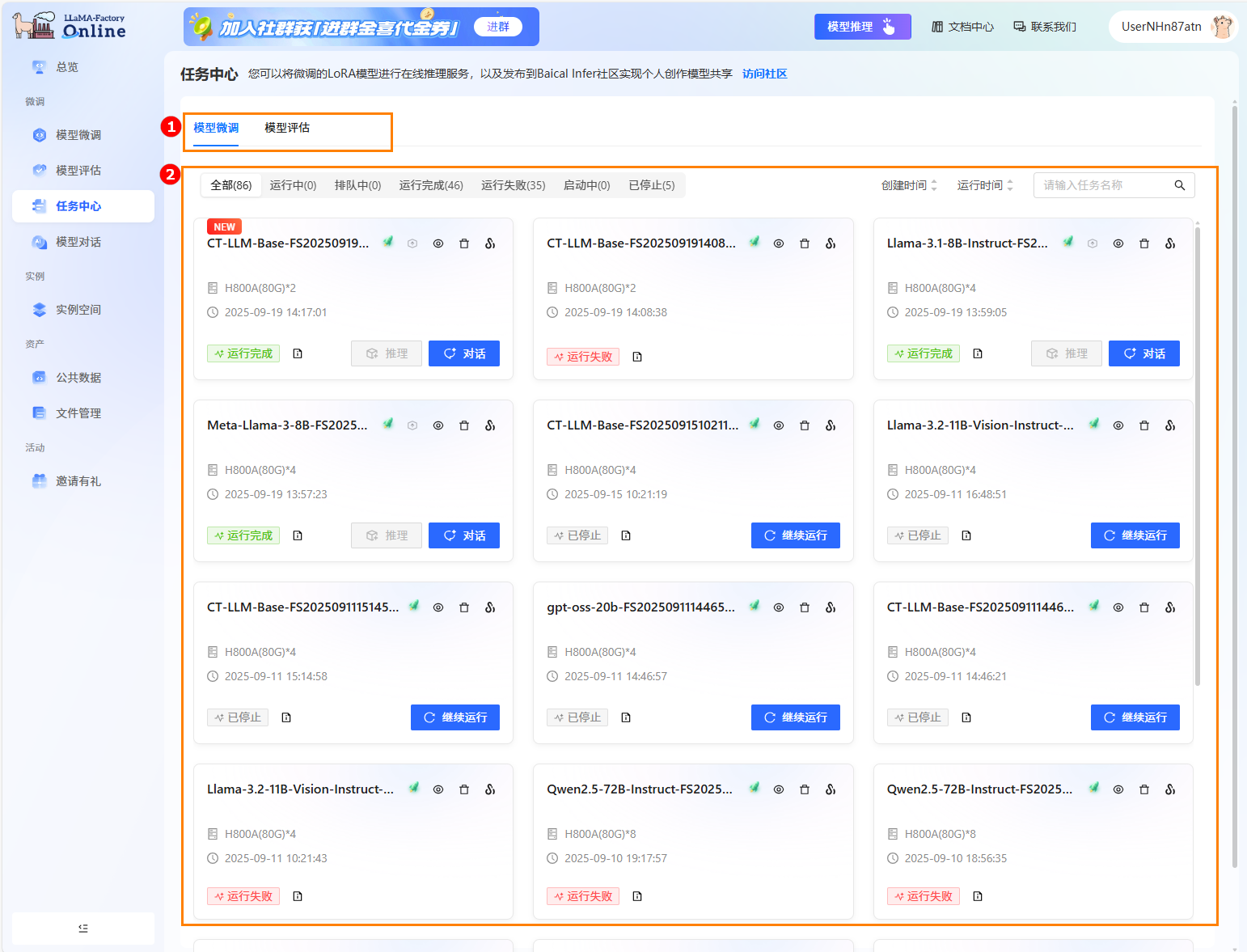The height and width of the screenshot is (952, 1247).
Task: Click the search magnifier icon in task search
Action: pos(1179,185)
